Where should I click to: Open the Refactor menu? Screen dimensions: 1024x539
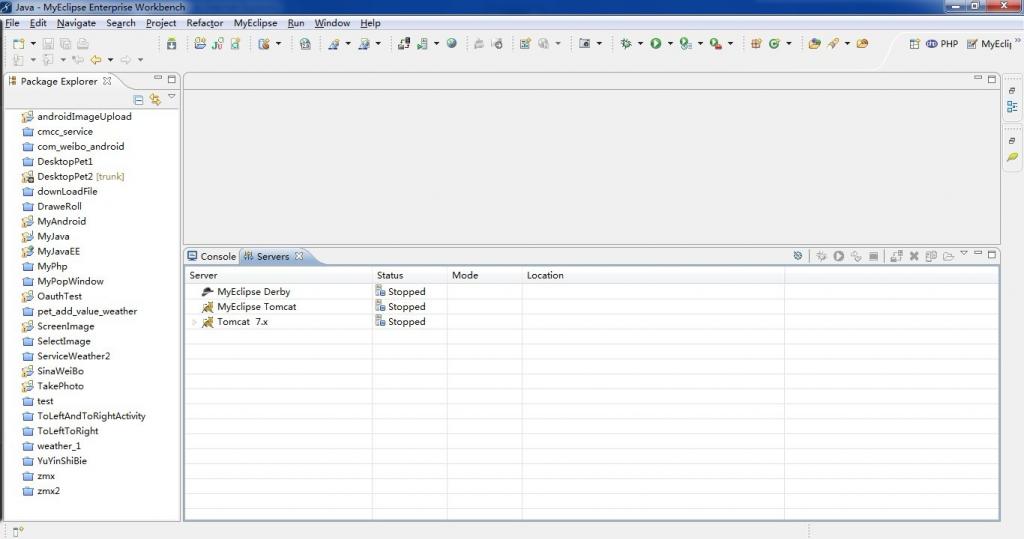point(204,23)
